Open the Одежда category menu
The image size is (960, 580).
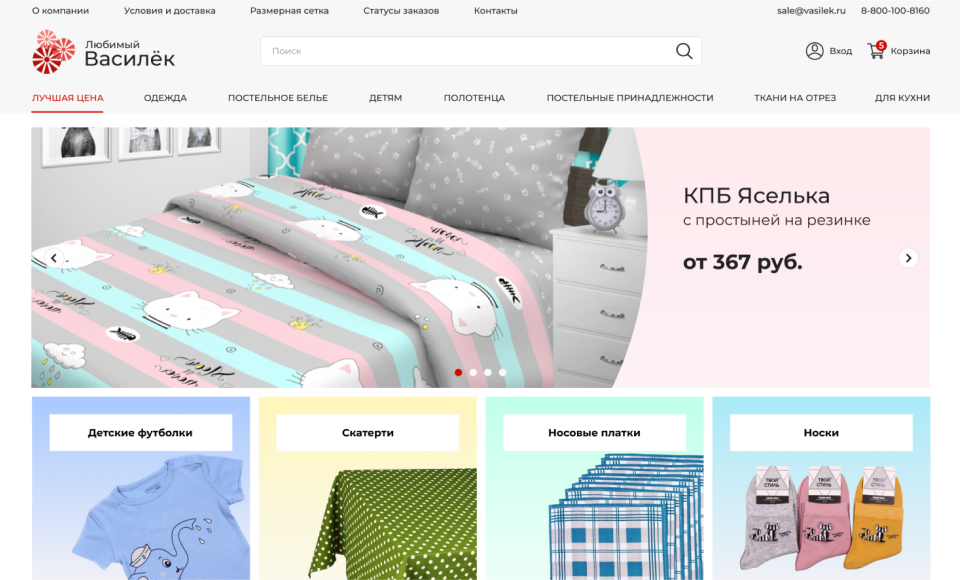[x=165, y=98]
